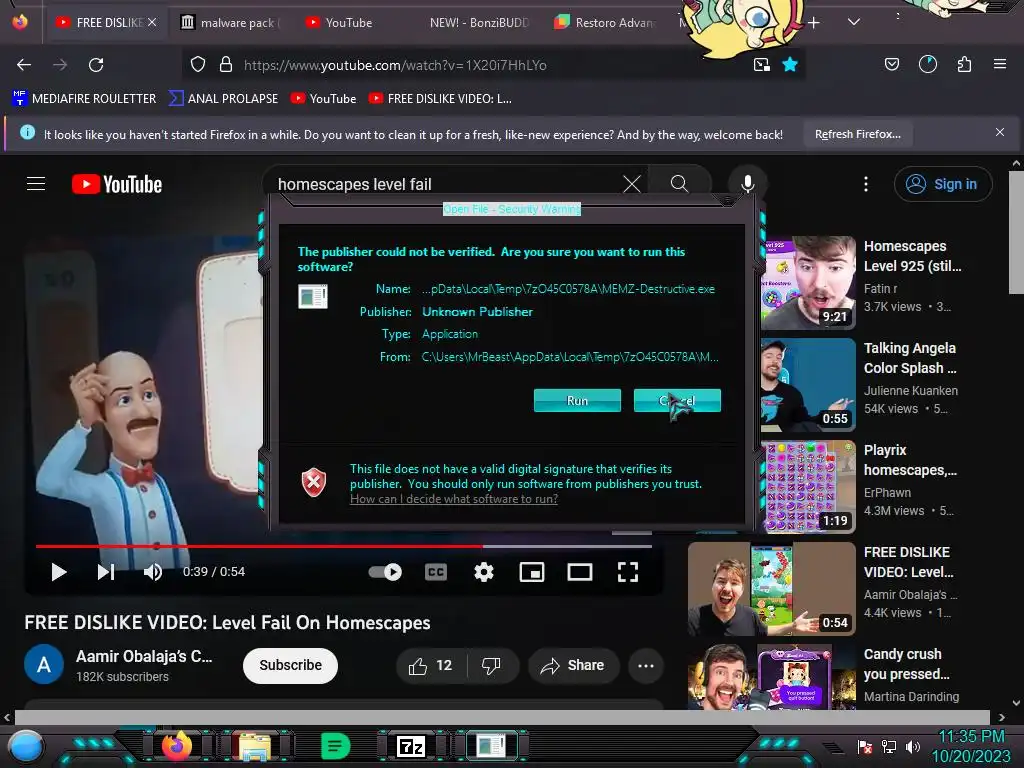Open the File Explorer folder on taskbar
Screen dimensions: 1024x768
[x=255, y=746]
